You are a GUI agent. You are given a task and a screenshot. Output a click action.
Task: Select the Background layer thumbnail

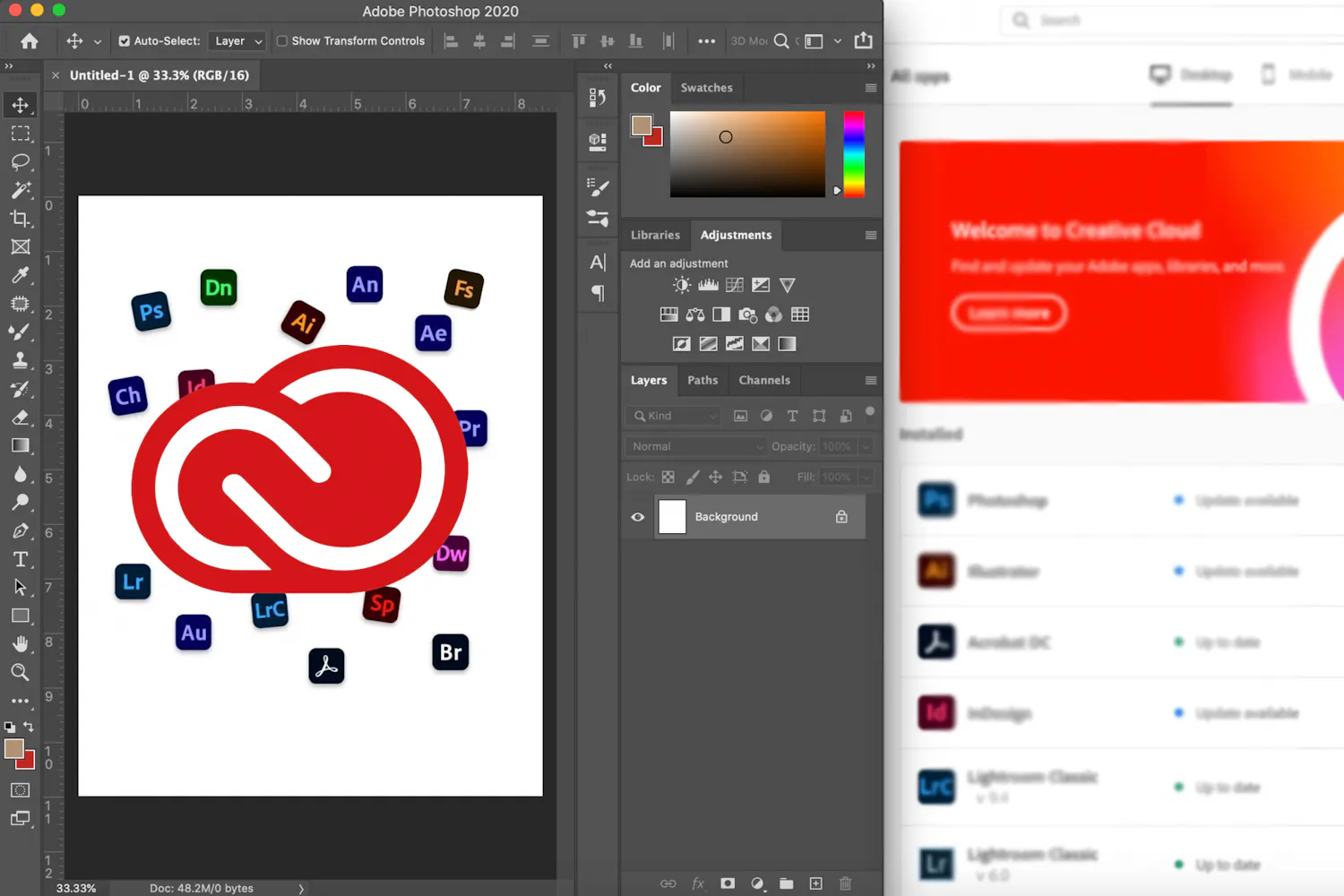[672, 517]
